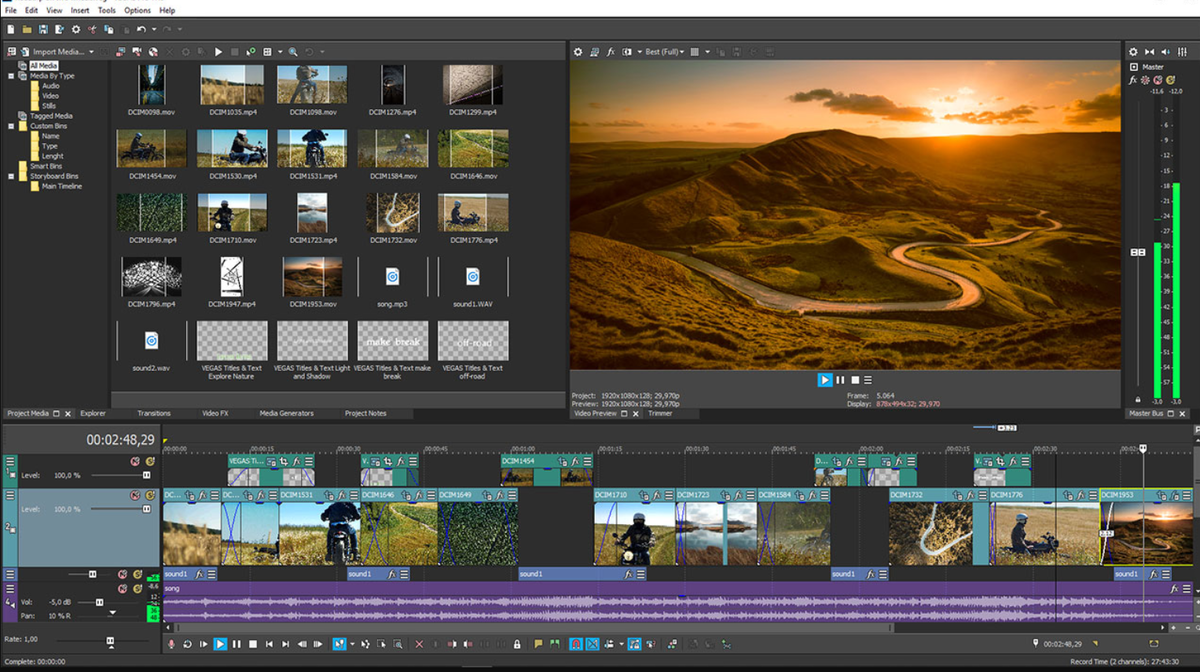This screenshot has width=1200, height=672.
Task: Open the Video FX tab
Action: [x=215, y=413]
